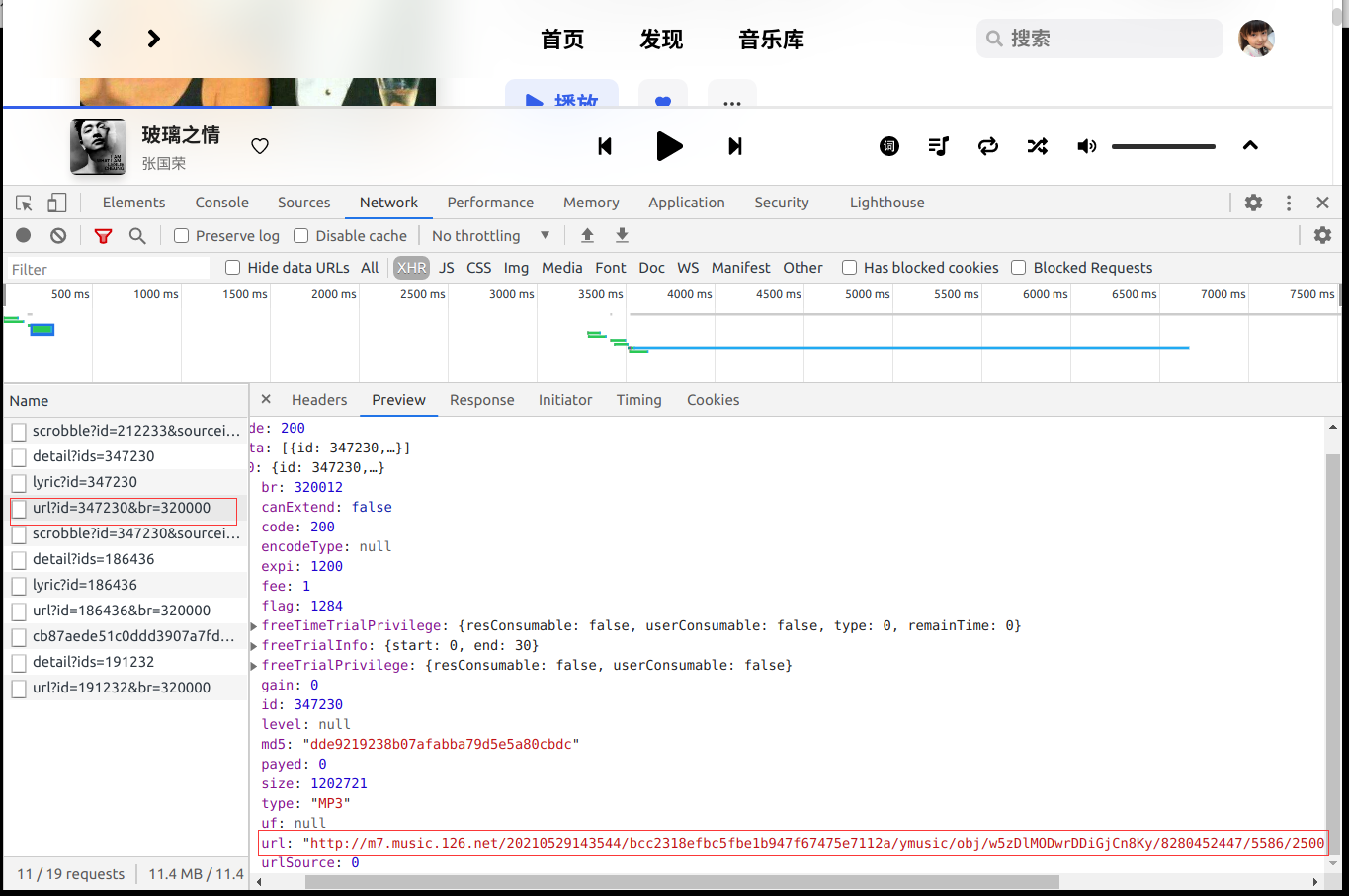Expand the freeTimeTrialPrivilege object

pos(253,624)
